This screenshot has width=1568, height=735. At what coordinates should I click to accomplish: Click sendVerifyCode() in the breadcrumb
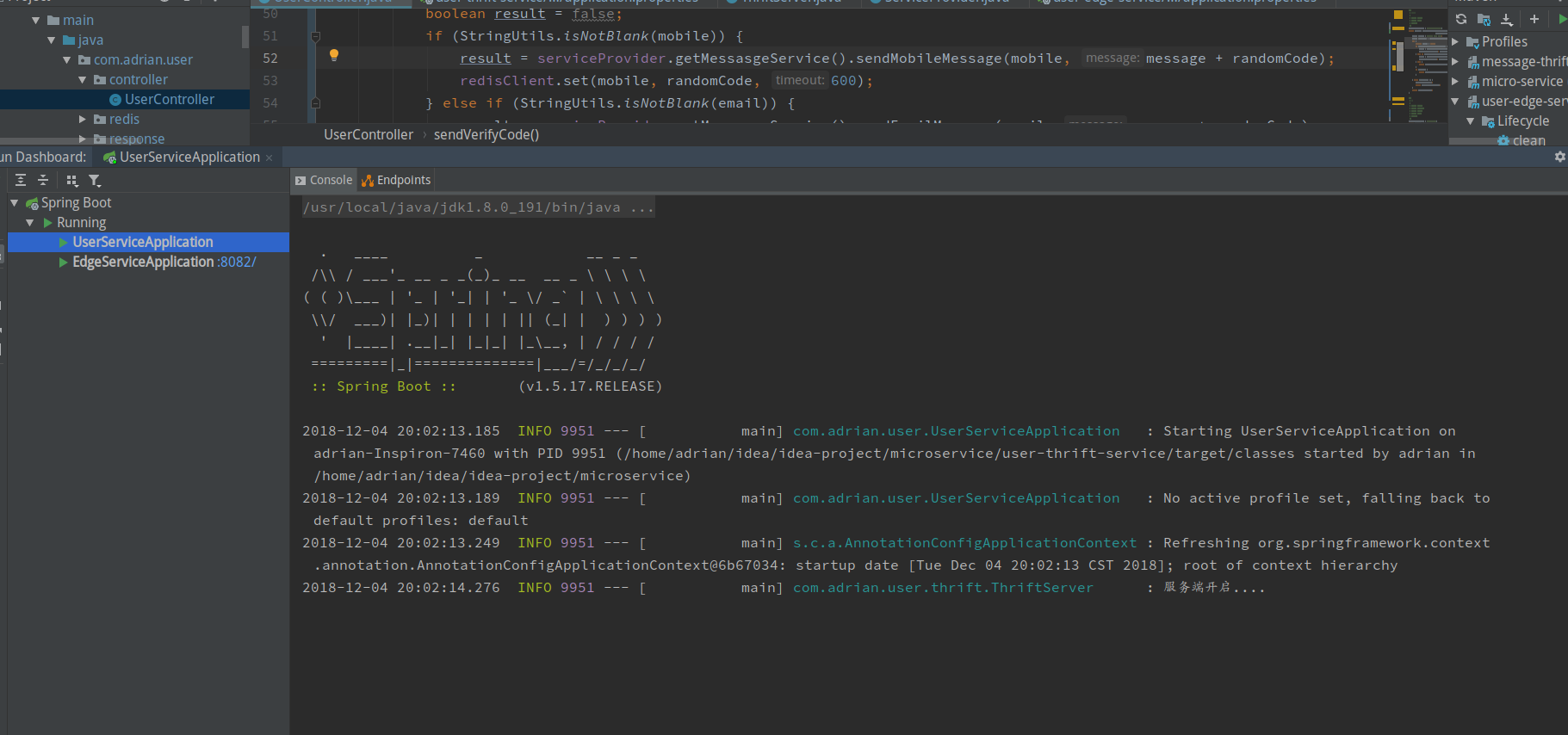click(487, 135)
